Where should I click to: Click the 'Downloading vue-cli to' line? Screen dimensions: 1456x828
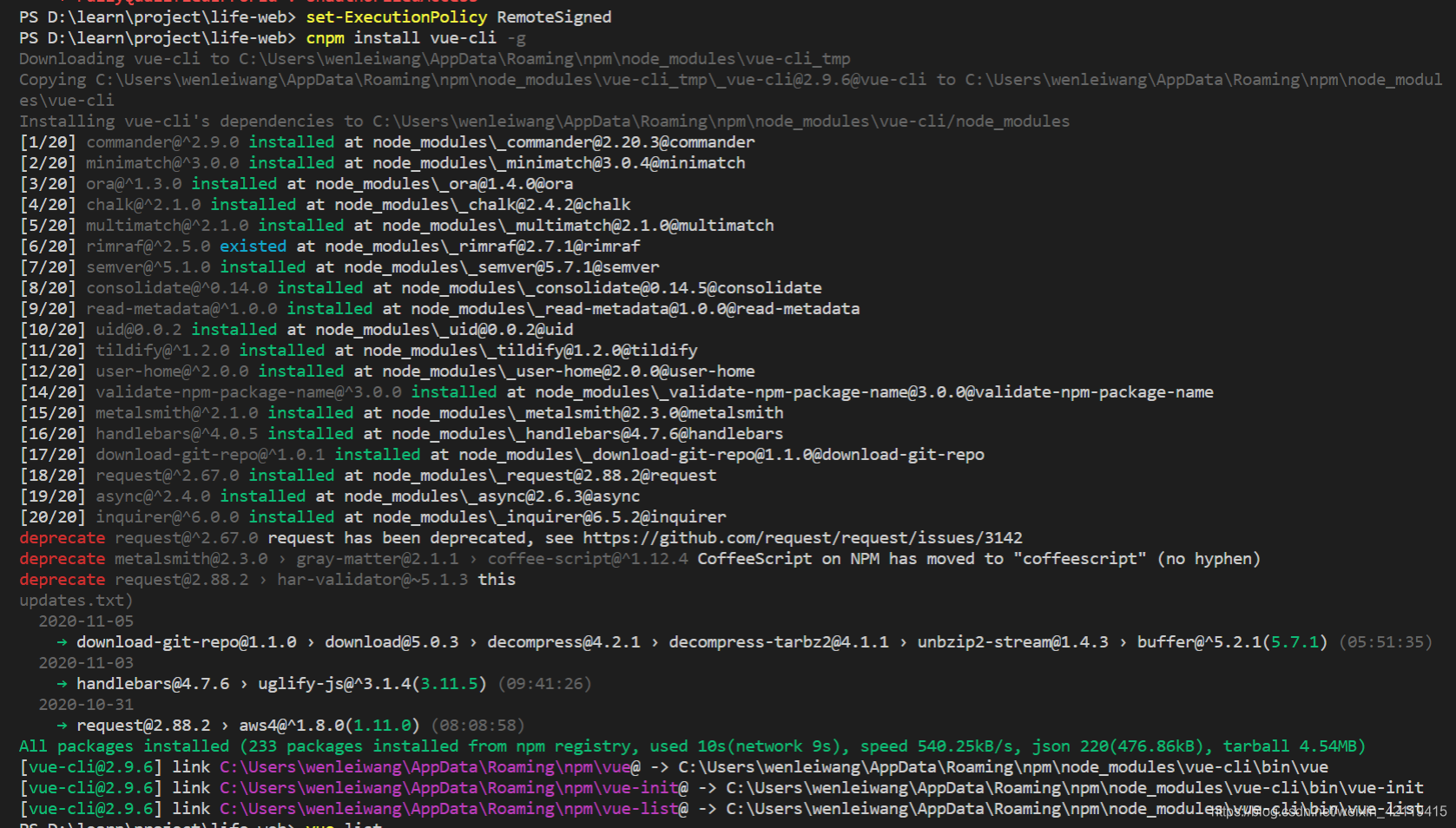435,59
